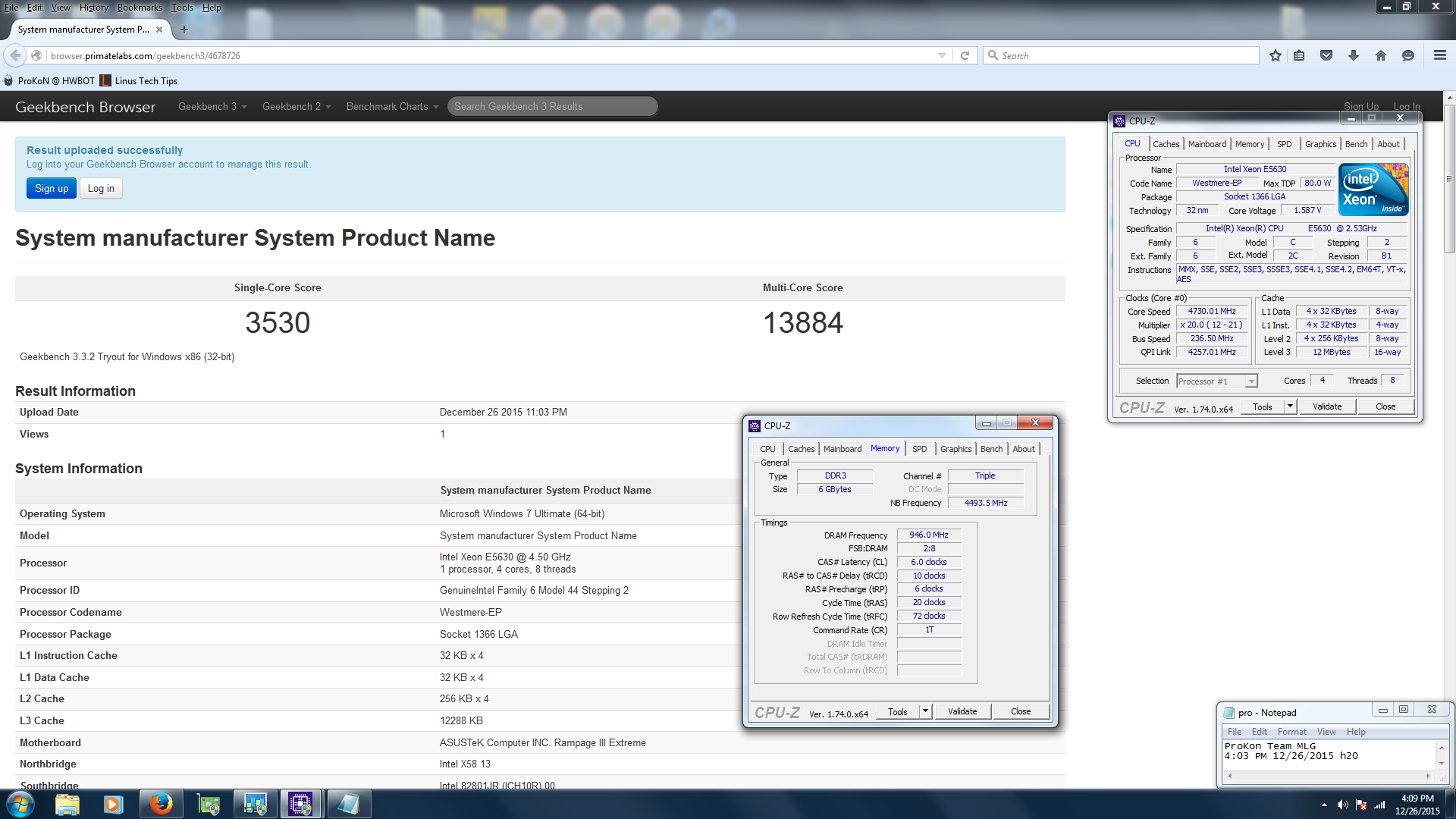
Task: Open the Notepad taskbar icon
Action: (x=348, y=804)
